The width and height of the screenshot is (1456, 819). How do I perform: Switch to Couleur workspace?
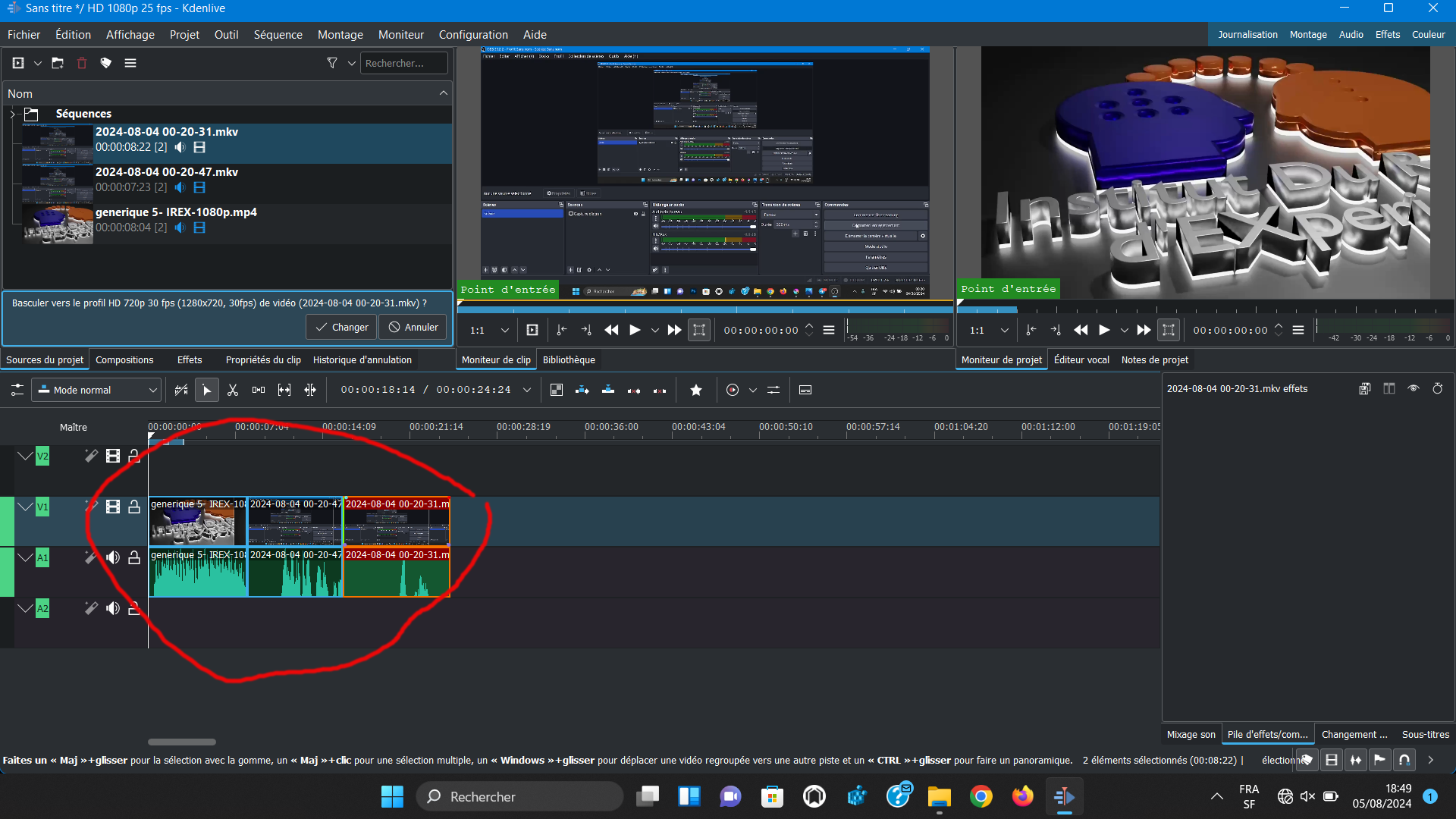click(x=1428, y=35)
